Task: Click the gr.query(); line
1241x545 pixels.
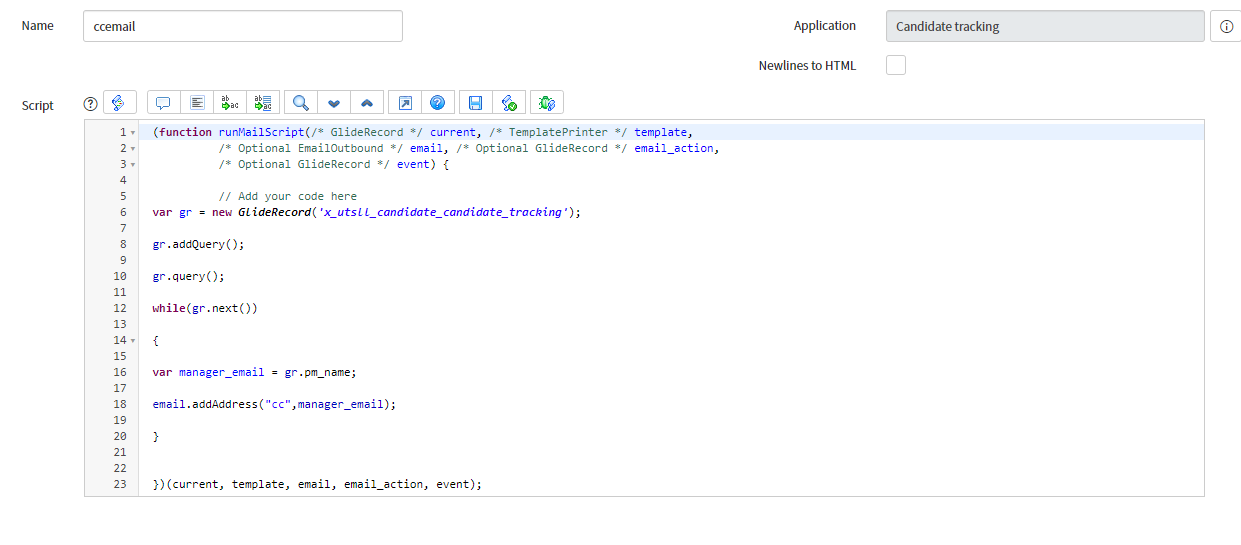Action: point(188,276)
